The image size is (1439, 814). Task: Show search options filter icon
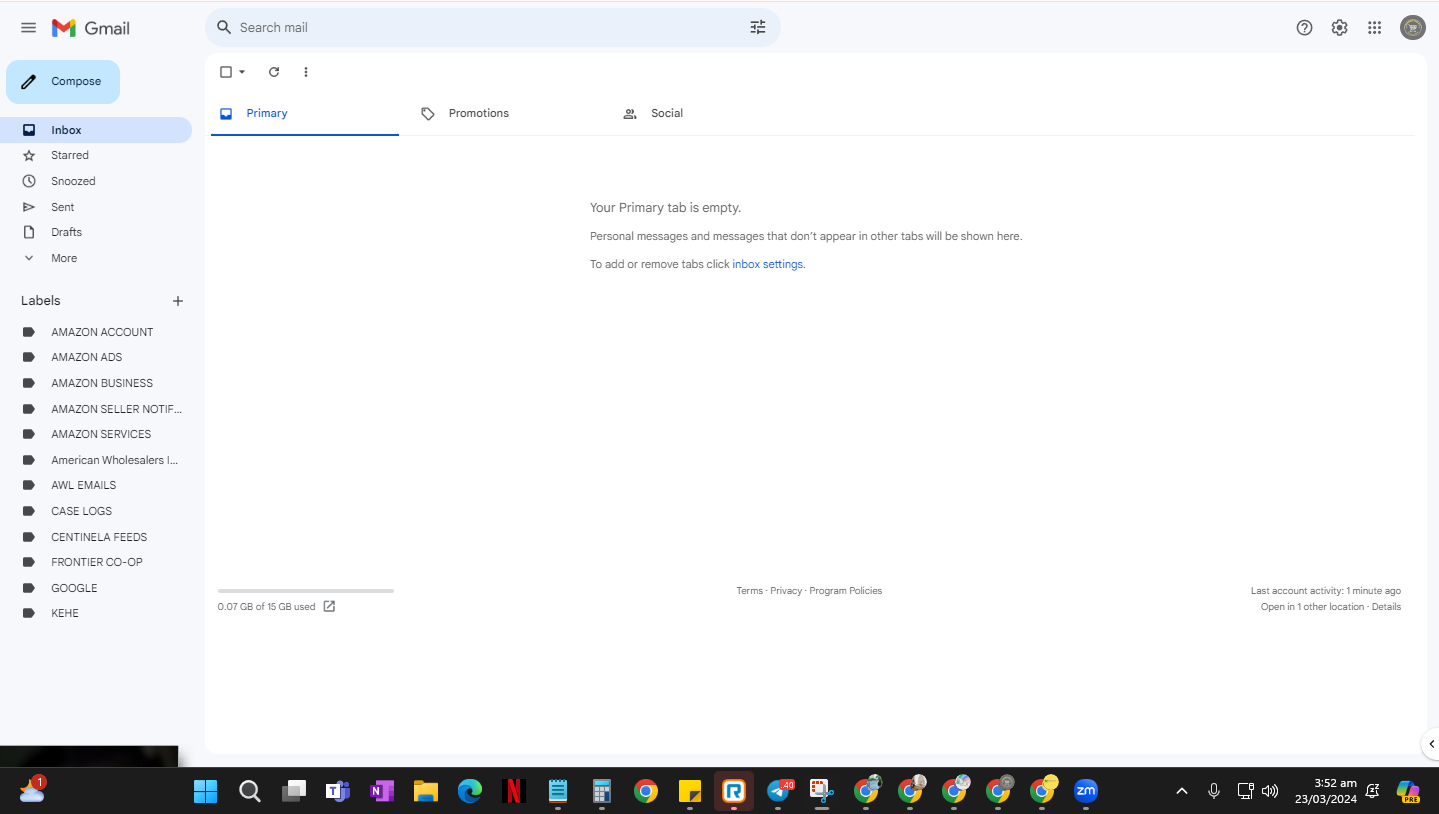pyautogui.click(x=758, y=27)
